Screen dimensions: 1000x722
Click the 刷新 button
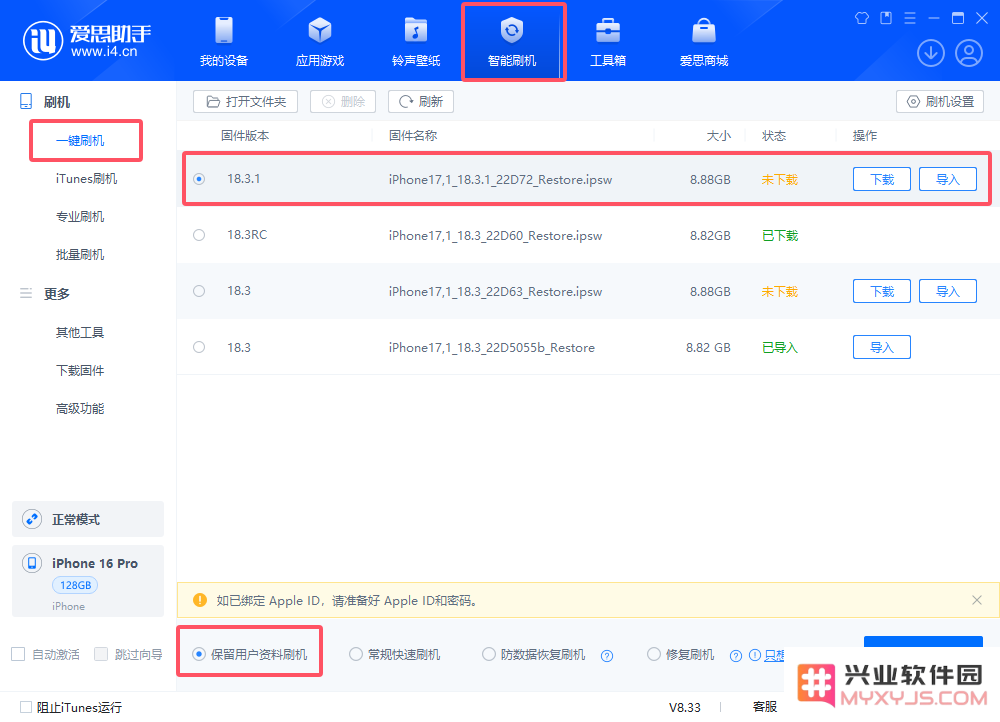coord(421,101)
